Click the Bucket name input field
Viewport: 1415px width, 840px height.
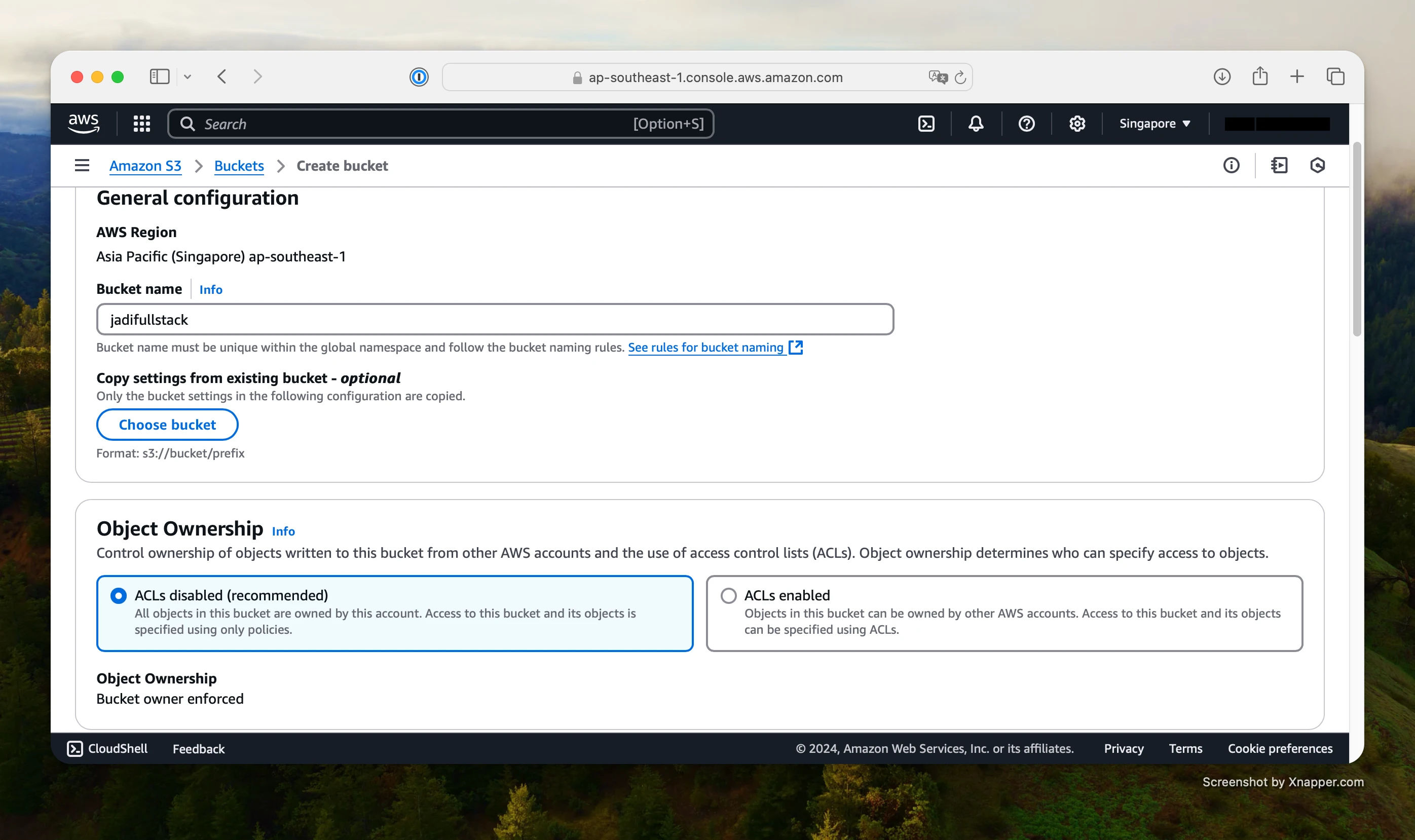tap(495, 319)
